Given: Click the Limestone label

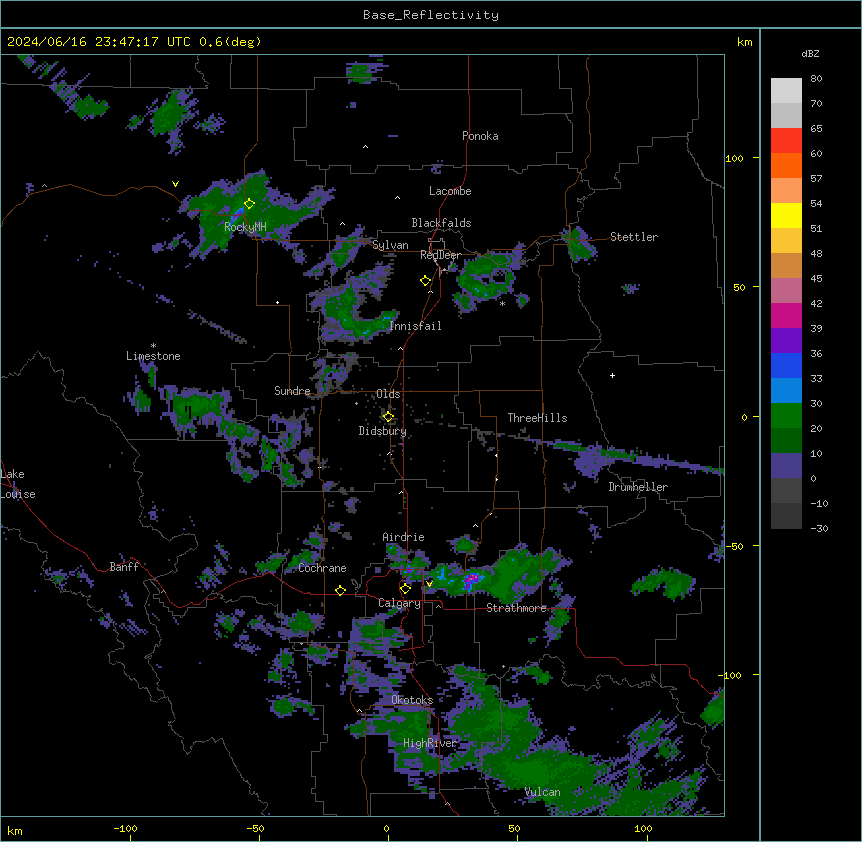Looking at the screenshot, I should [153, 356].
